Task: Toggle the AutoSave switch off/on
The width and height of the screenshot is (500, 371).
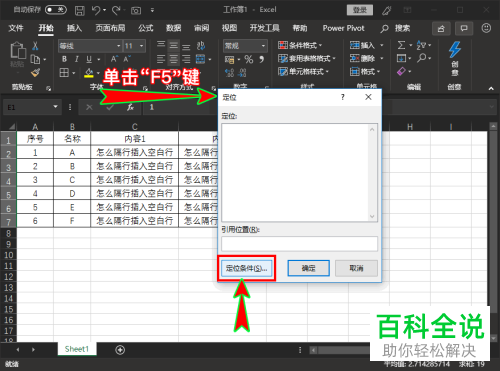Action: tap(56, 10)
